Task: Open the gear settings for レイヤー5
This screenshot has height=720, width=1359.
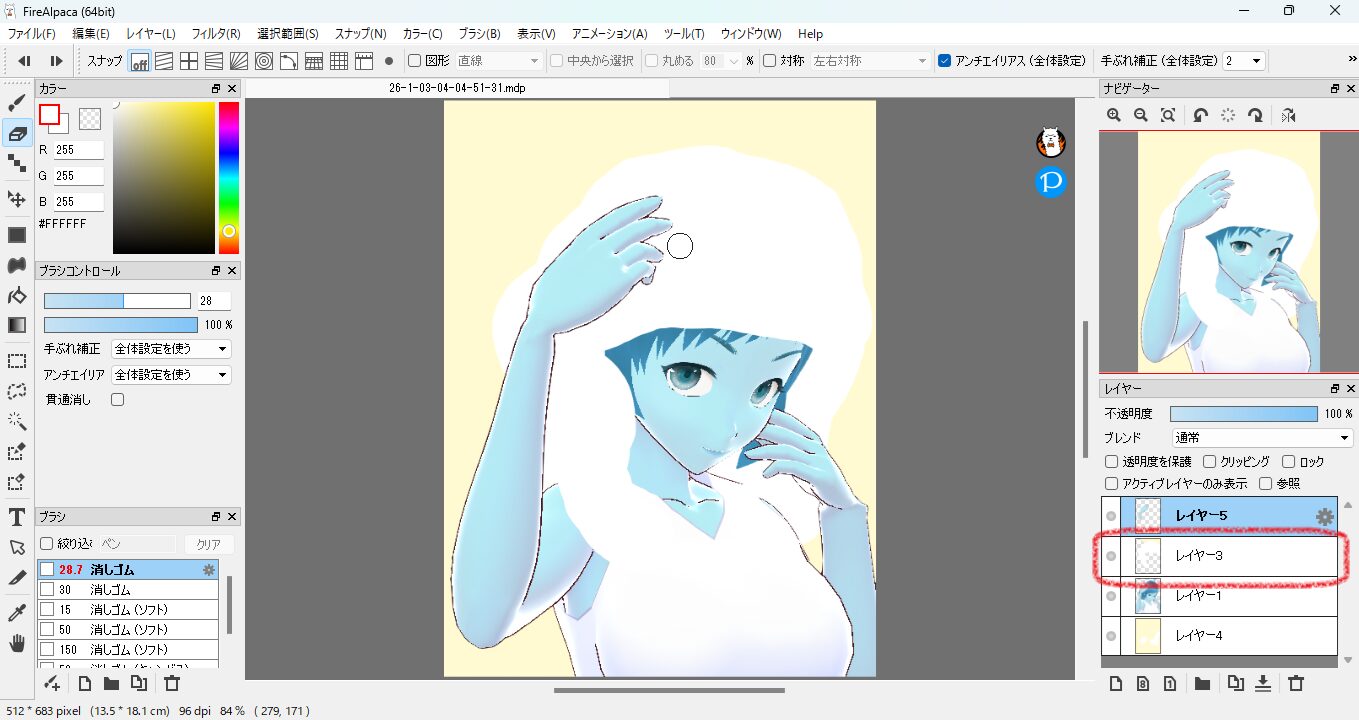Action: pyautogui.click(x=1324, y=516)
